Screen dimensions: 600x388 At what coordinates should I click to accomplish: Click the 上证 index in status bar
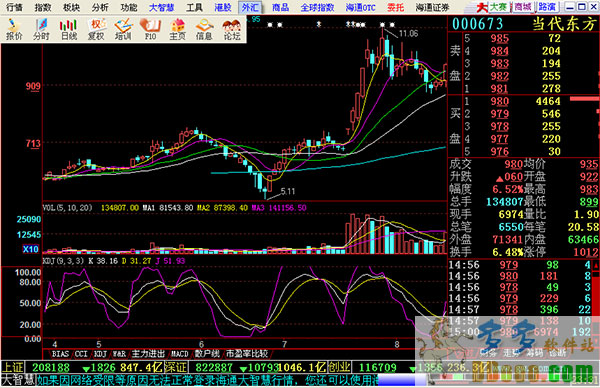click(13, 368)
